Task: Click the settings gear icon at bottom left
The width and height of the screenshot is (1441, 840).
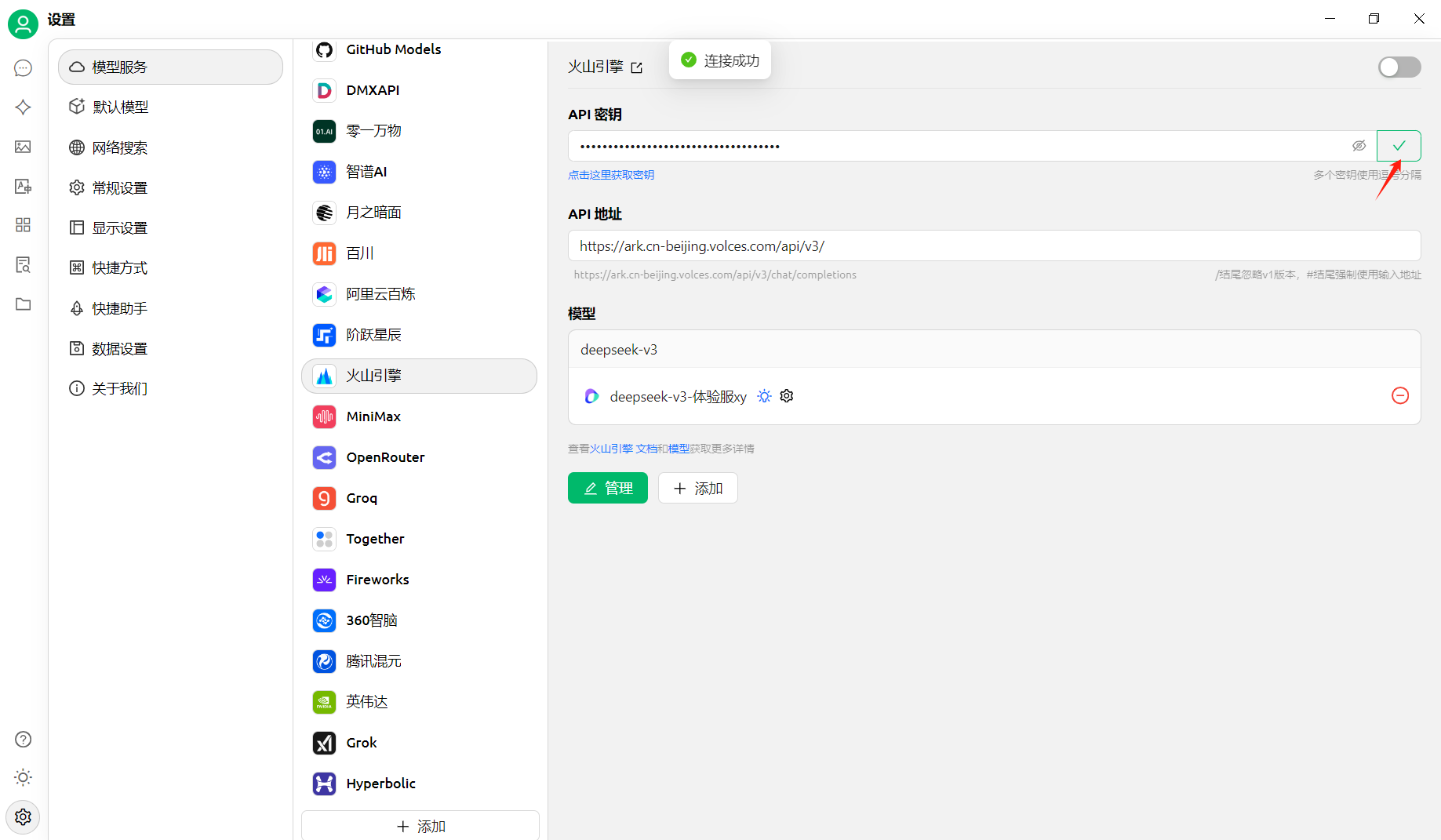Action: pos(23,816)
